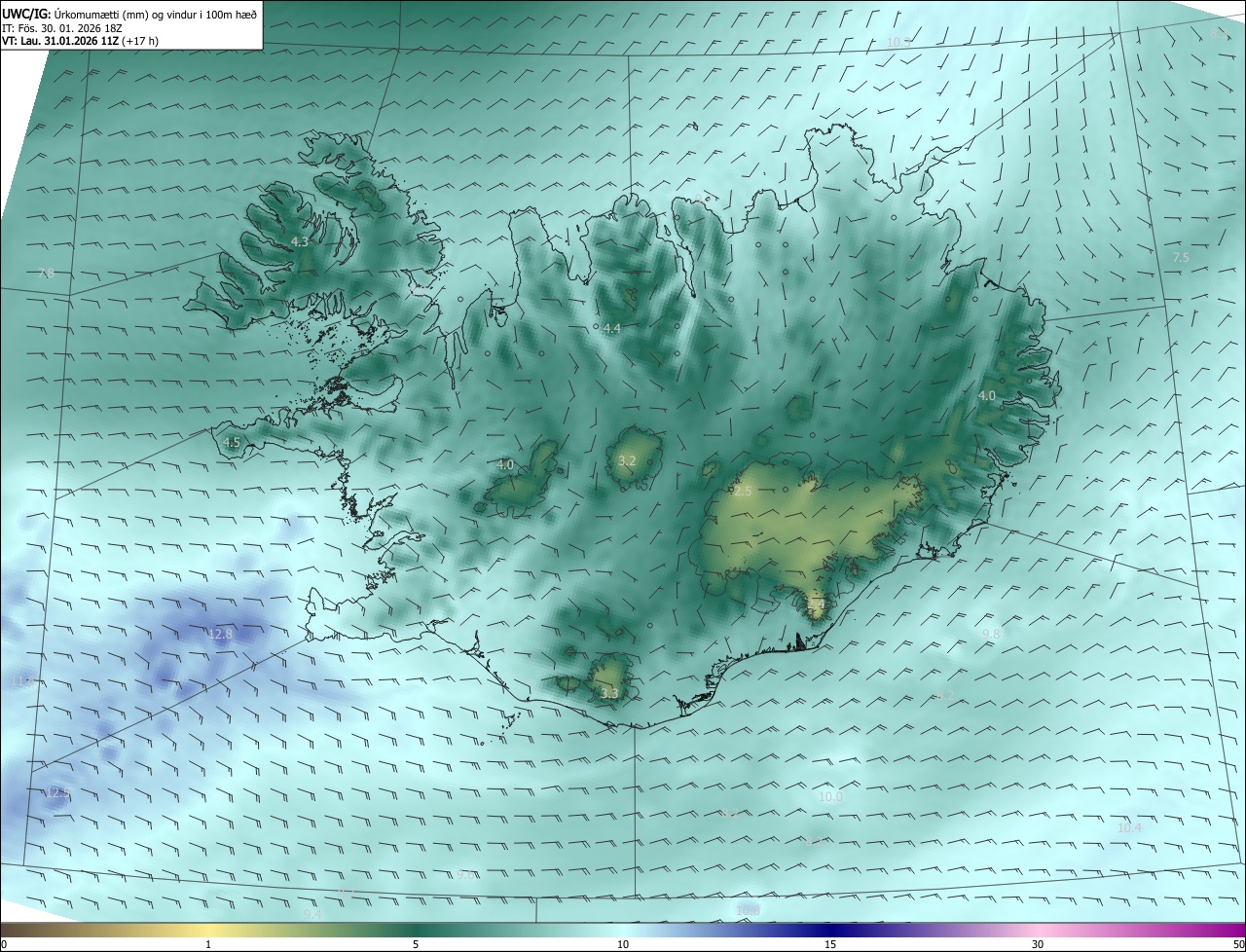
Task: Pick the dark navy color bar segment above the 15 tick
Action: click(830, 930)
